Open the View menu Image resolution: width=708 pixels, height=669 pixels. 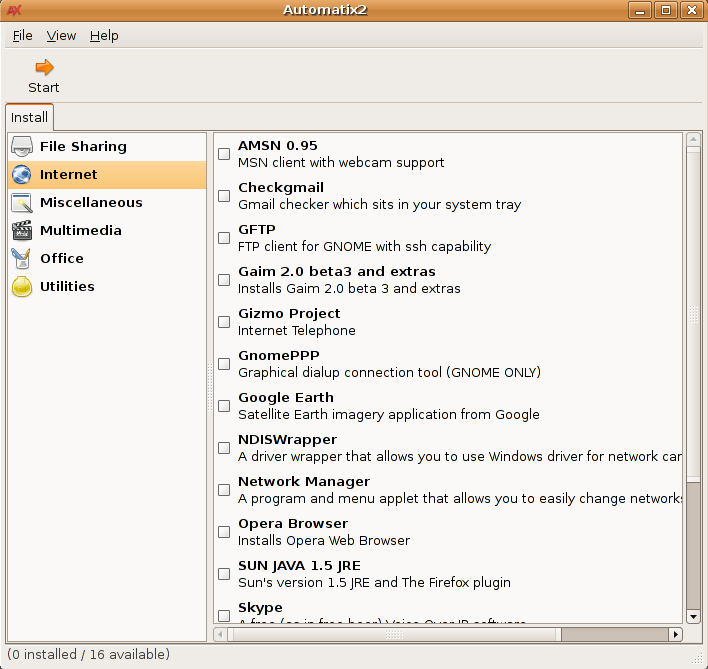(61, 35)
